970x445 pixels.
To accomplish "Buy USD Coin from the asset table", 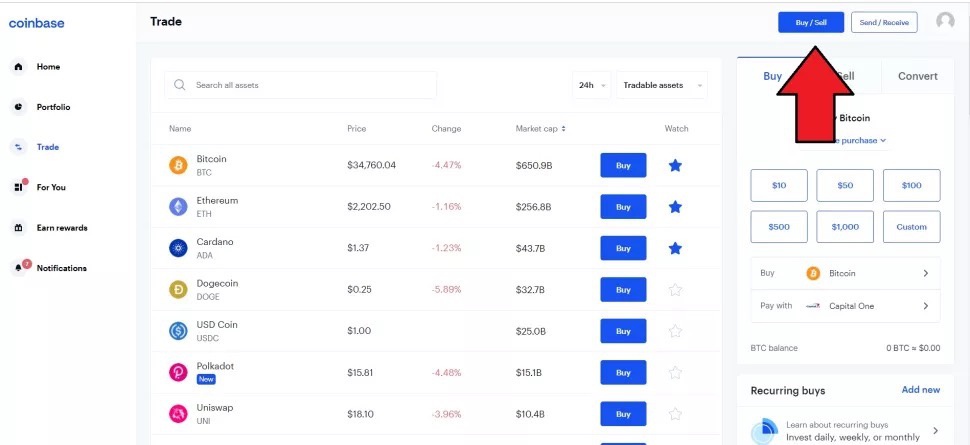I will pyautogui.click(x=623, y=331).
